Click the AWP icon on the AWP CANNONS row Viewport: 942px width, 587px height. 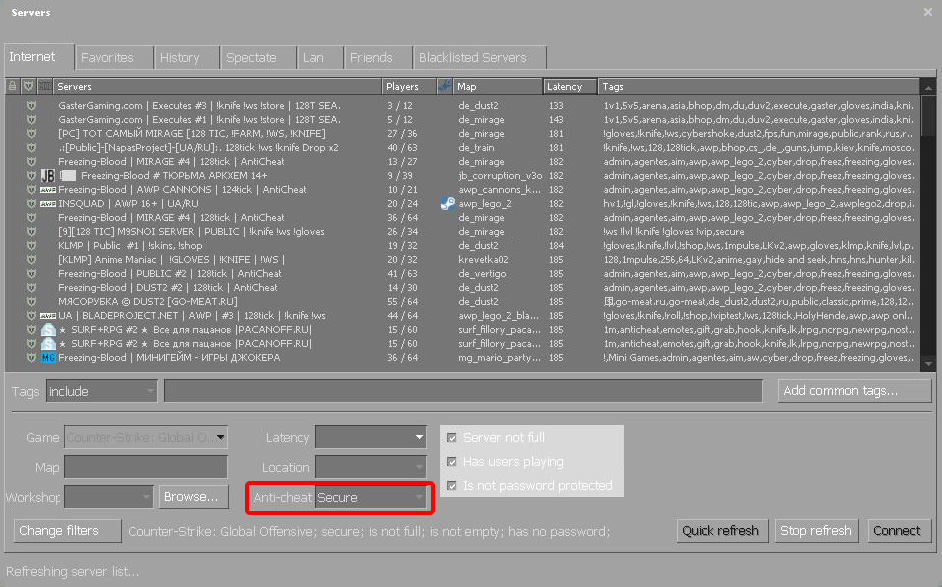(47, 190)
